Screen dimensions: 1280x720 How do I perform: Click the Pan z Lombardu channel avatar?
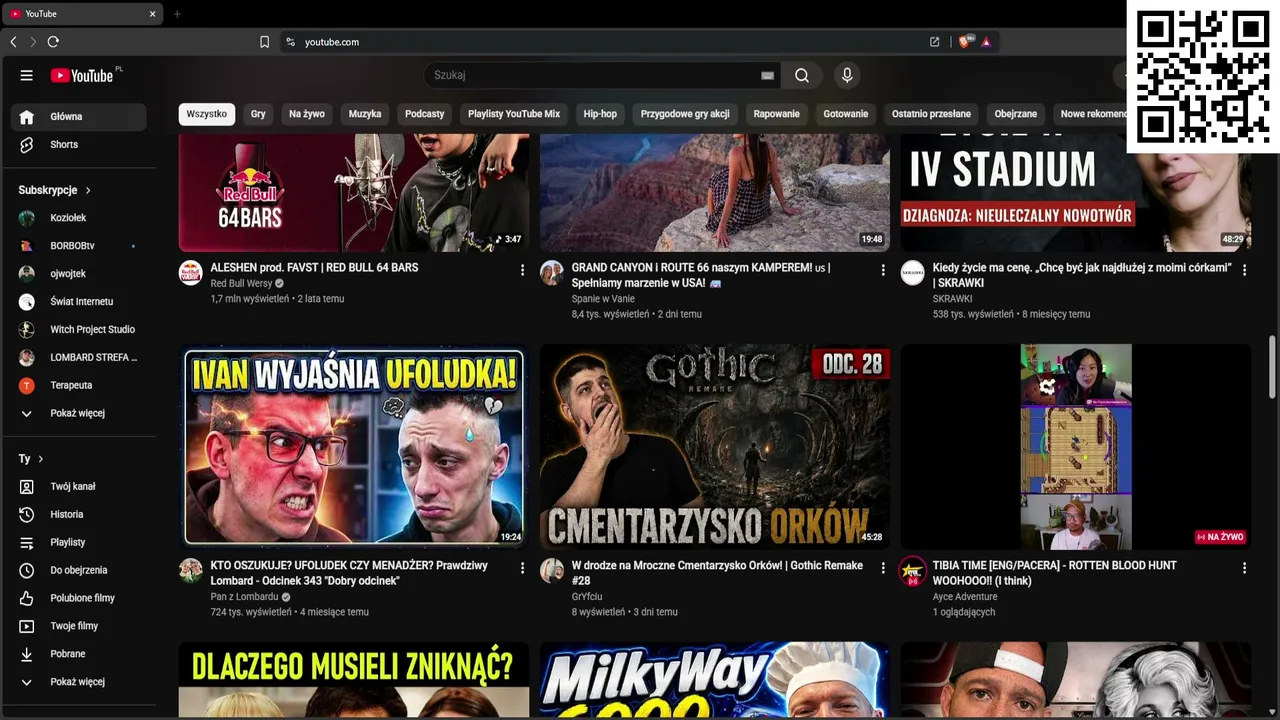[x=191, y=571]
